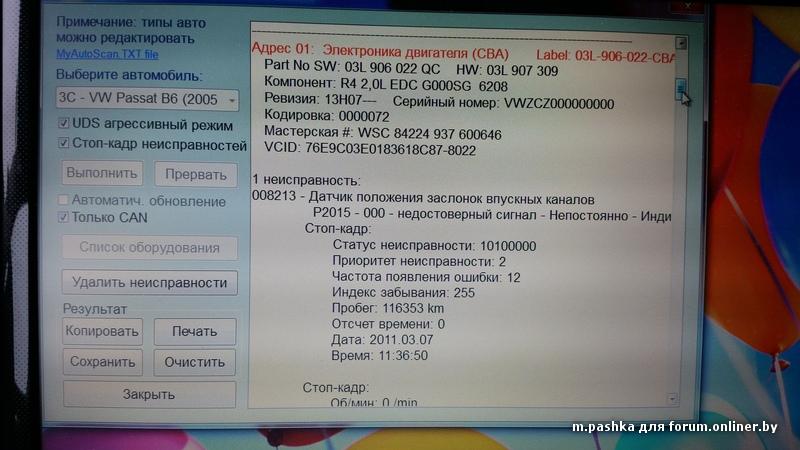800x450 pixels.
Task: Click the VCID: 76E9C03E0183618C87-8022 line
Action: [370, 149]
